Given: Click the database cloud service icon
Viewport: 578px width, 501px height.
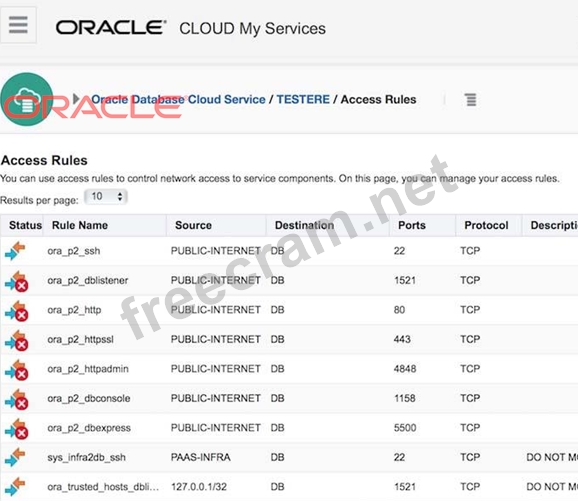Looking at the screenshot, I should tap(27, 99).
